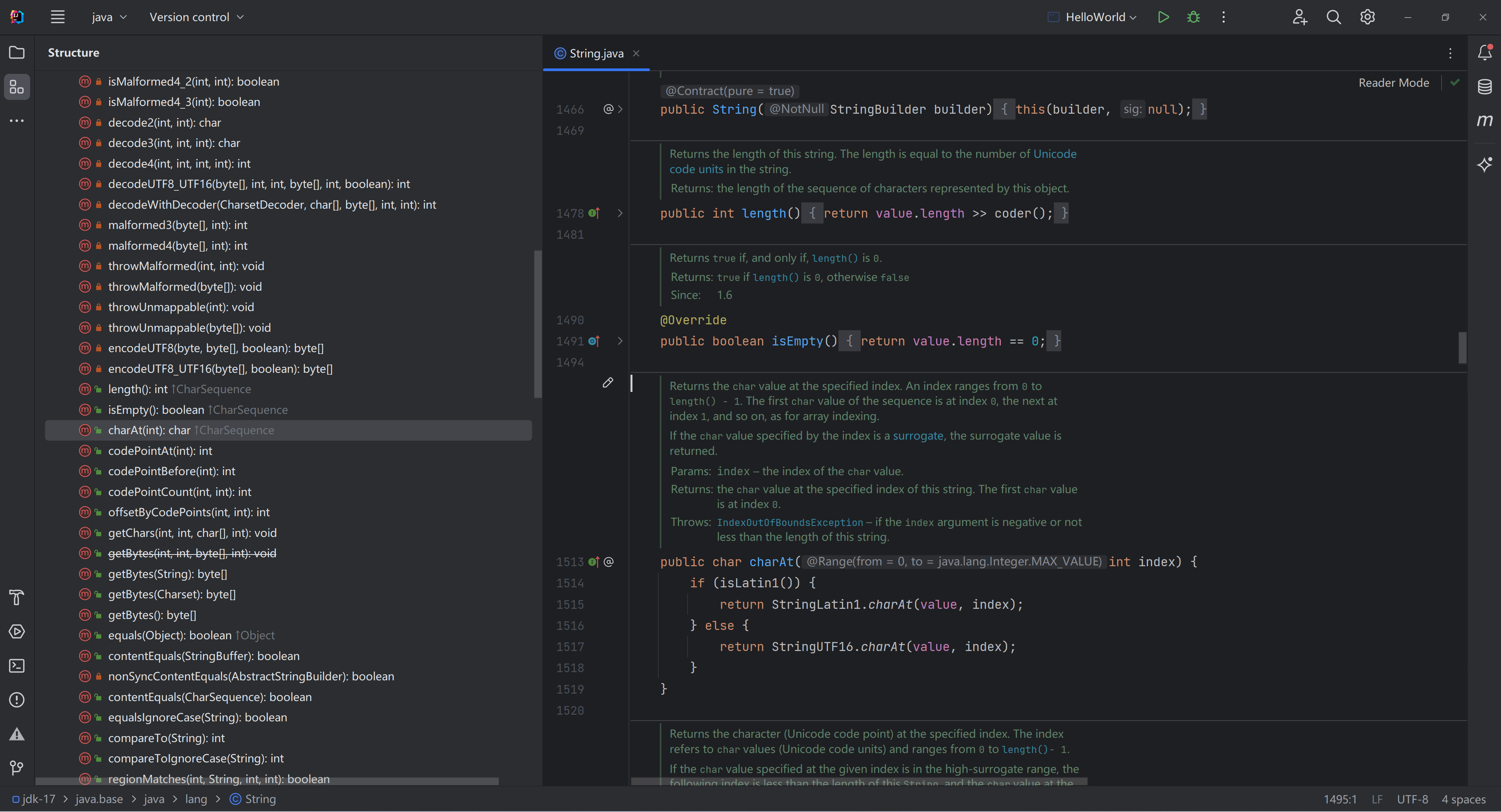Open Code With Me user icon

click(x=1299, y=17)
